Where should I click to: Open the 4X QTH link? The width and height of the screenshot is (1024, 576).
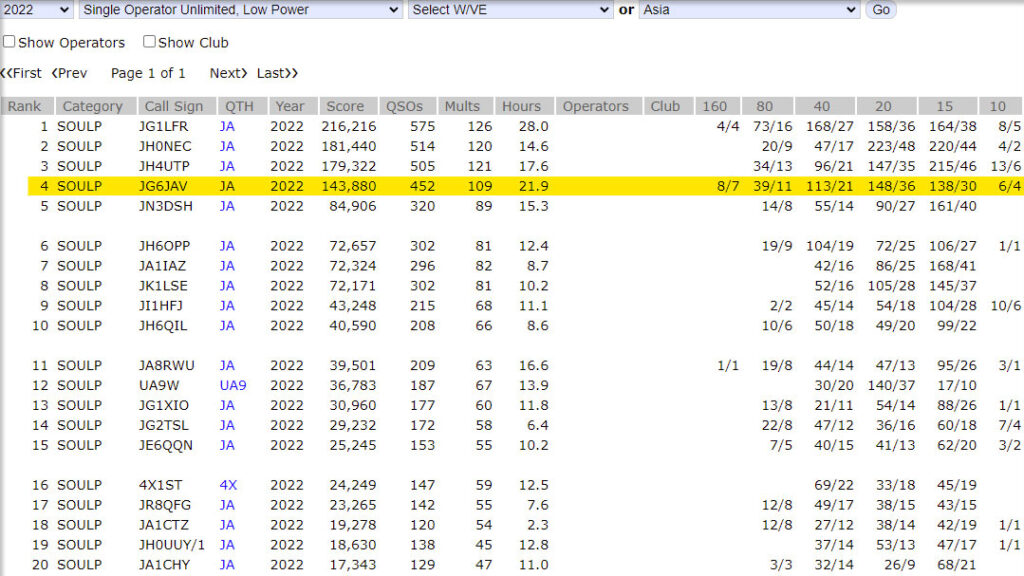click(x=228, y=485)
